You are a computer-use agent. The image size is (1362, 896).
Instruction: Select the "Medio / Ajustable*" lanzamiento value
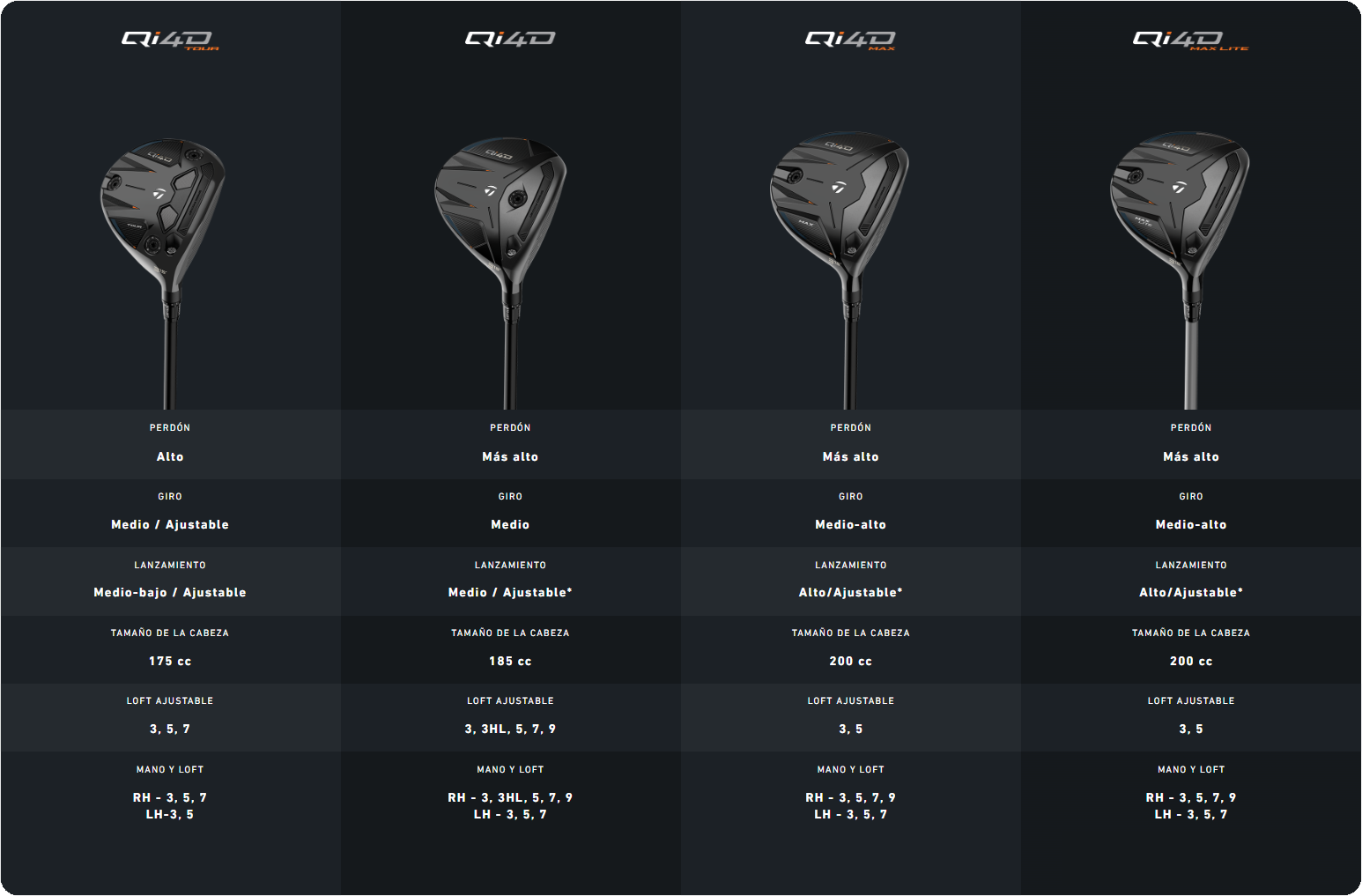tap(510, 592)
